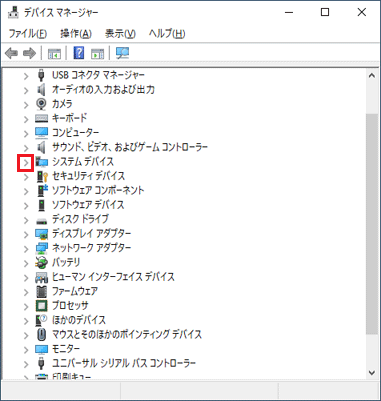Click the Forward arrow toolbar icon
The height and width of the screenshot is (401, 381).
pyautogui.click(x=29, y=53)
